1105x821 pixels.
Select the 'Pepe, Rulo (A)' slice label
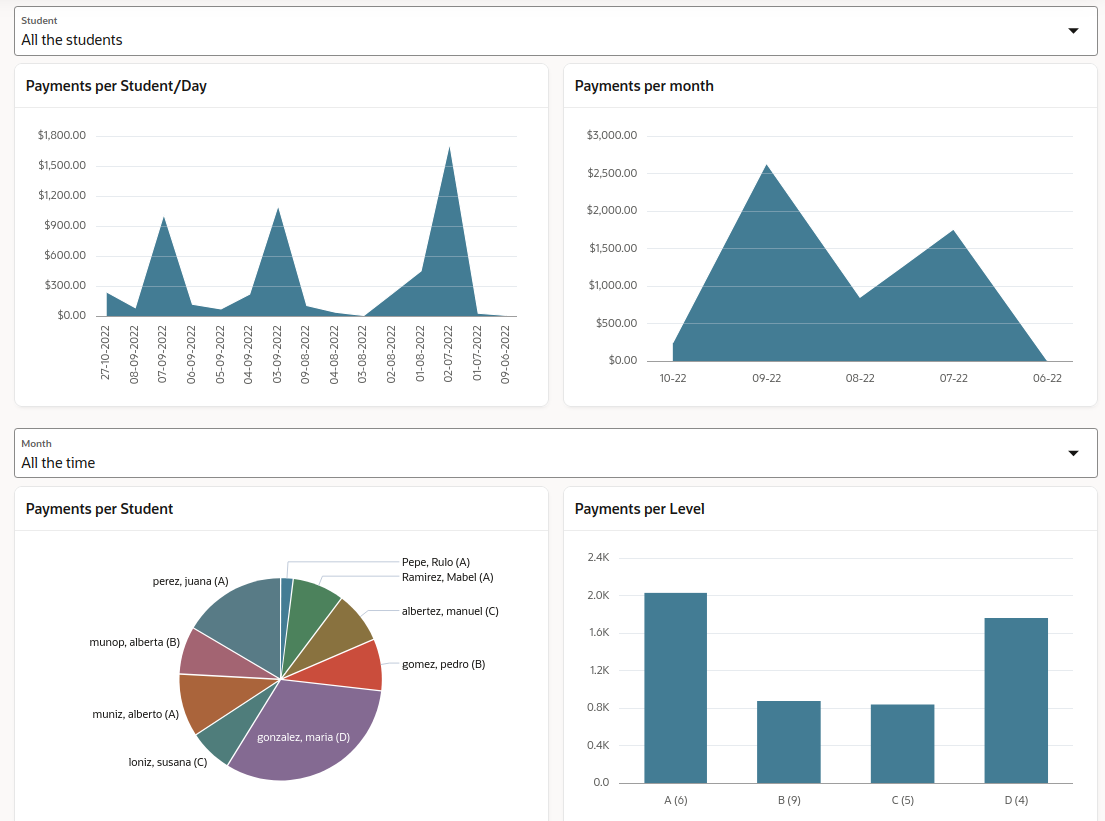coord(434,562)
